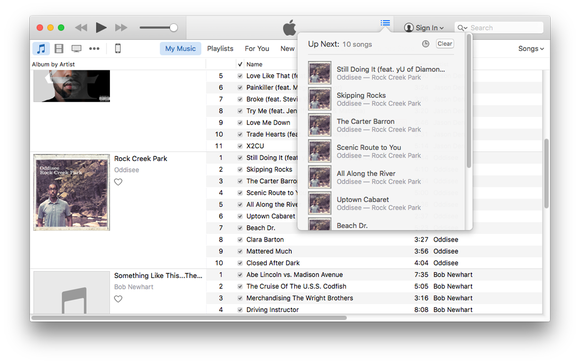Viewport: 580px width, 363px height.
Task: Uncheck the Clara Barton checkbox
Action: point(240,240)
